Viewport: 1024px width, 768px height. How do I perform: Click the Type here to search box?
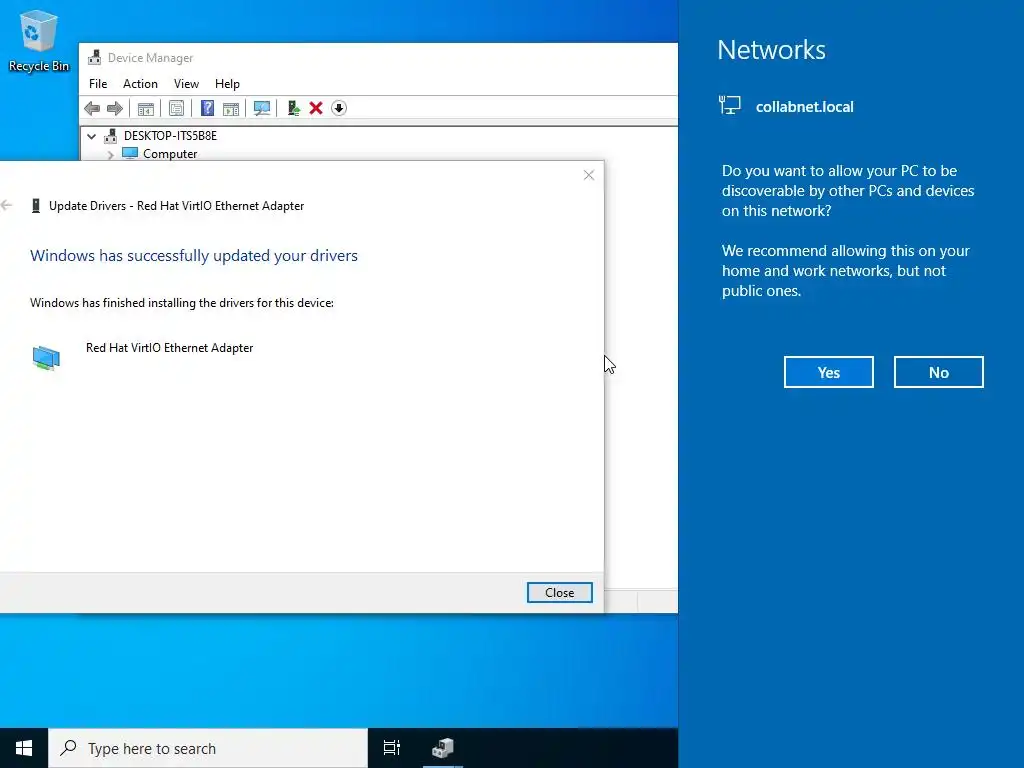pos(208,748)
